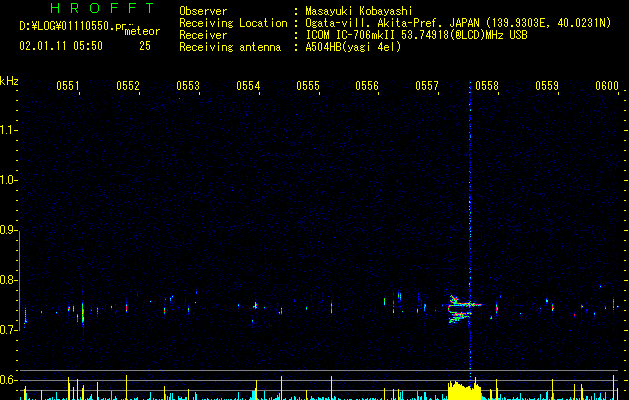629x400 pixels.
Task: Click the 0555 time marker
Action: click(x=308, y=85)
